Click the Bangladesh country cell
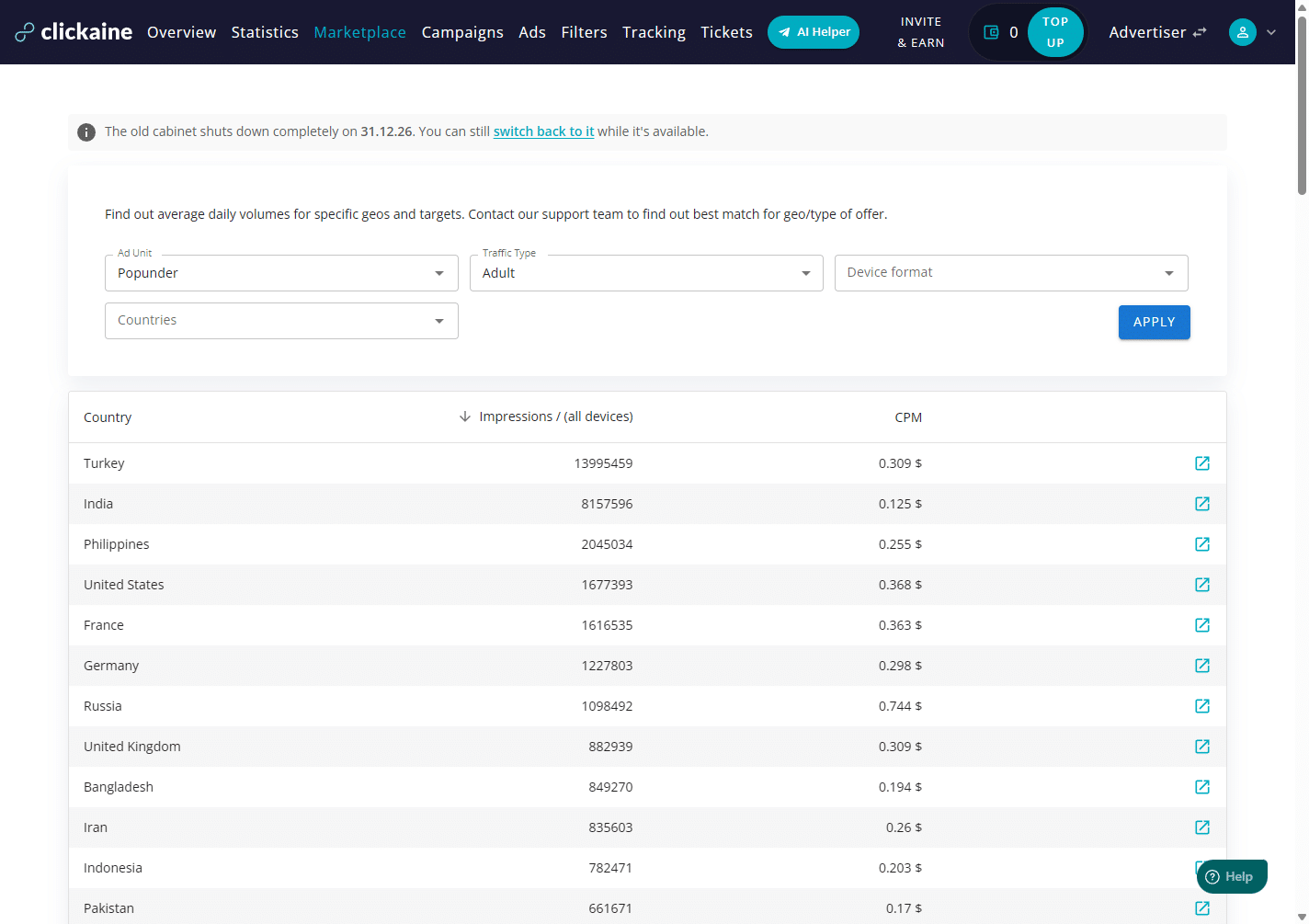Image resolution: width=1309 pixels, height=924 pixels. [119, 787]
